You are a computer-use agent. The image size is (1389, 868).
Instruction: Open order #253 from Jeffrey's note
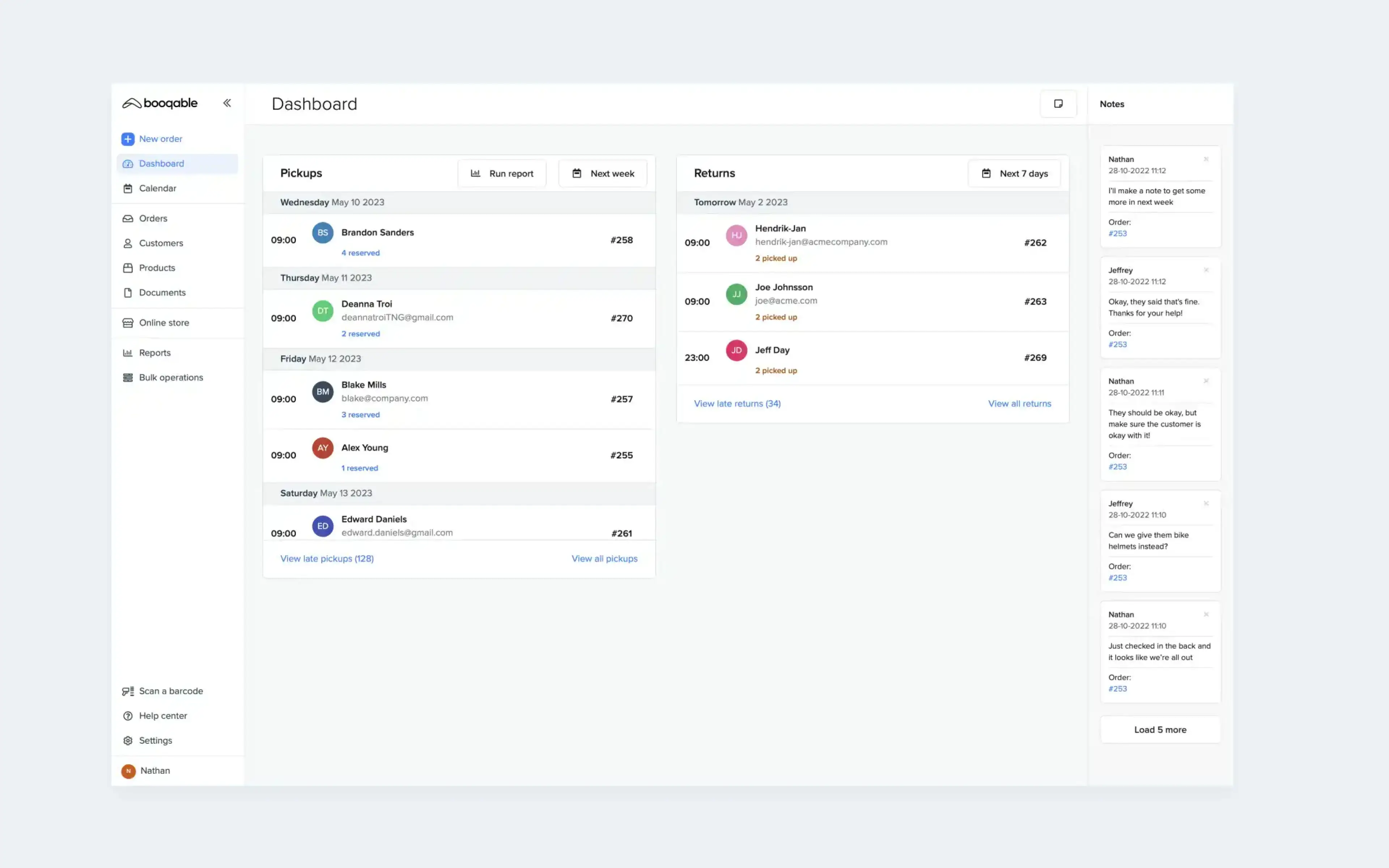pos(1117,344)
